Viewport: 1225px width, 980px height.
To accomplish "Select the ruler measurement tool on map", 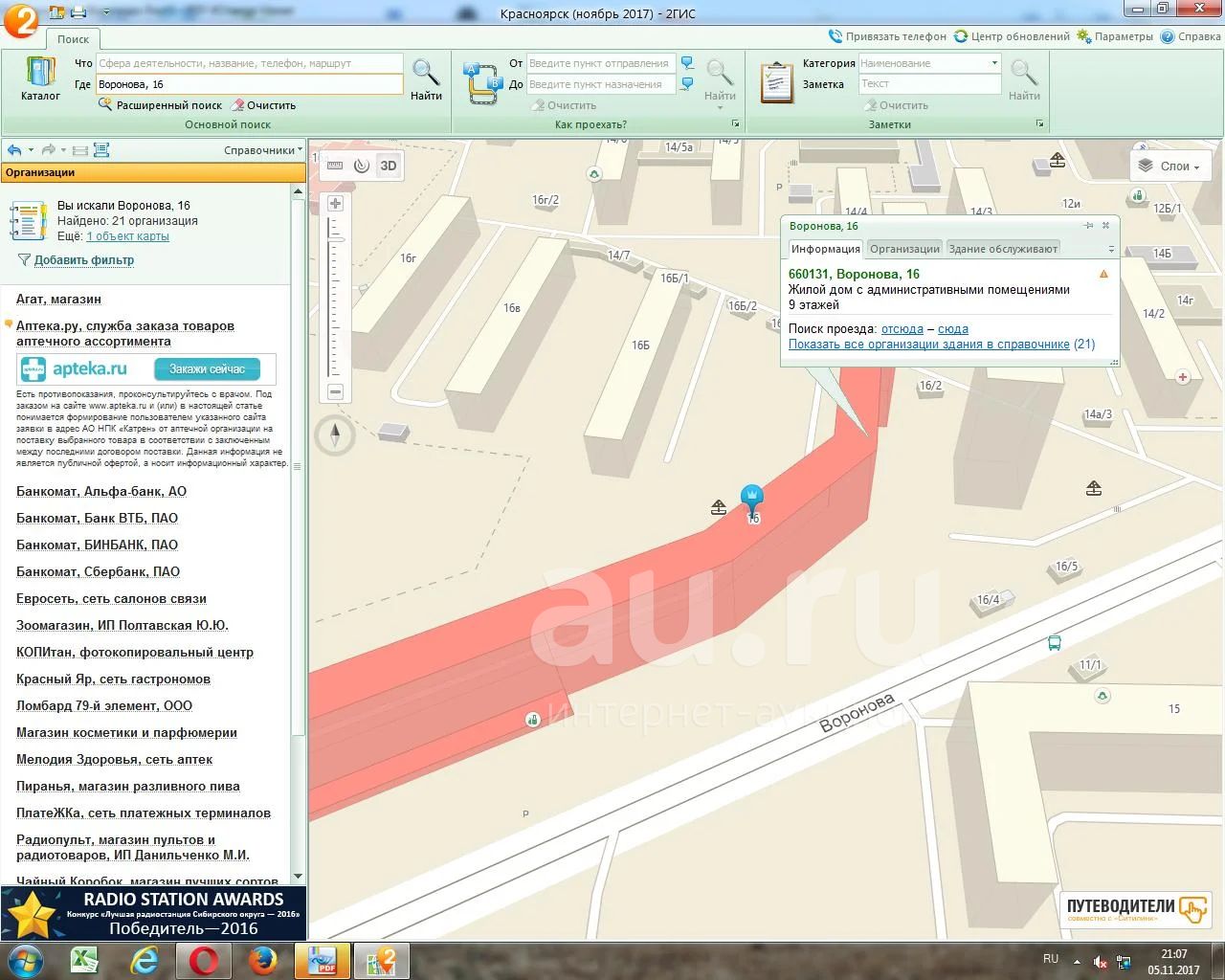I will click(335, 166).
